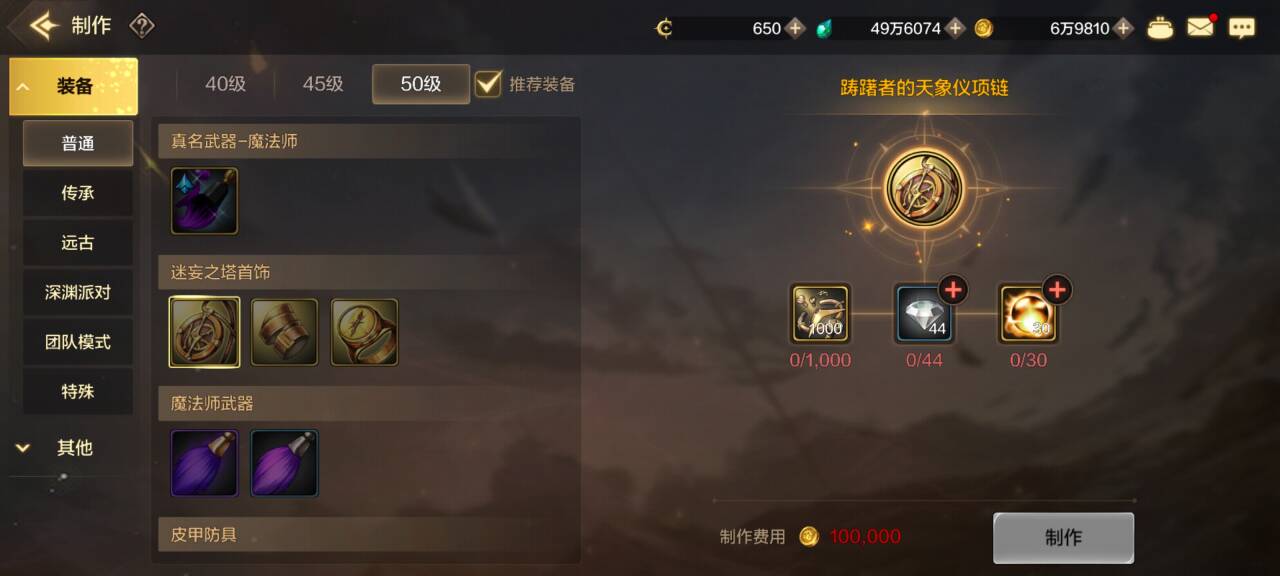Viewport: 1280px width, 576px height.
Task: Switch to the 45级 tab
Action: (x=323, y=84)
